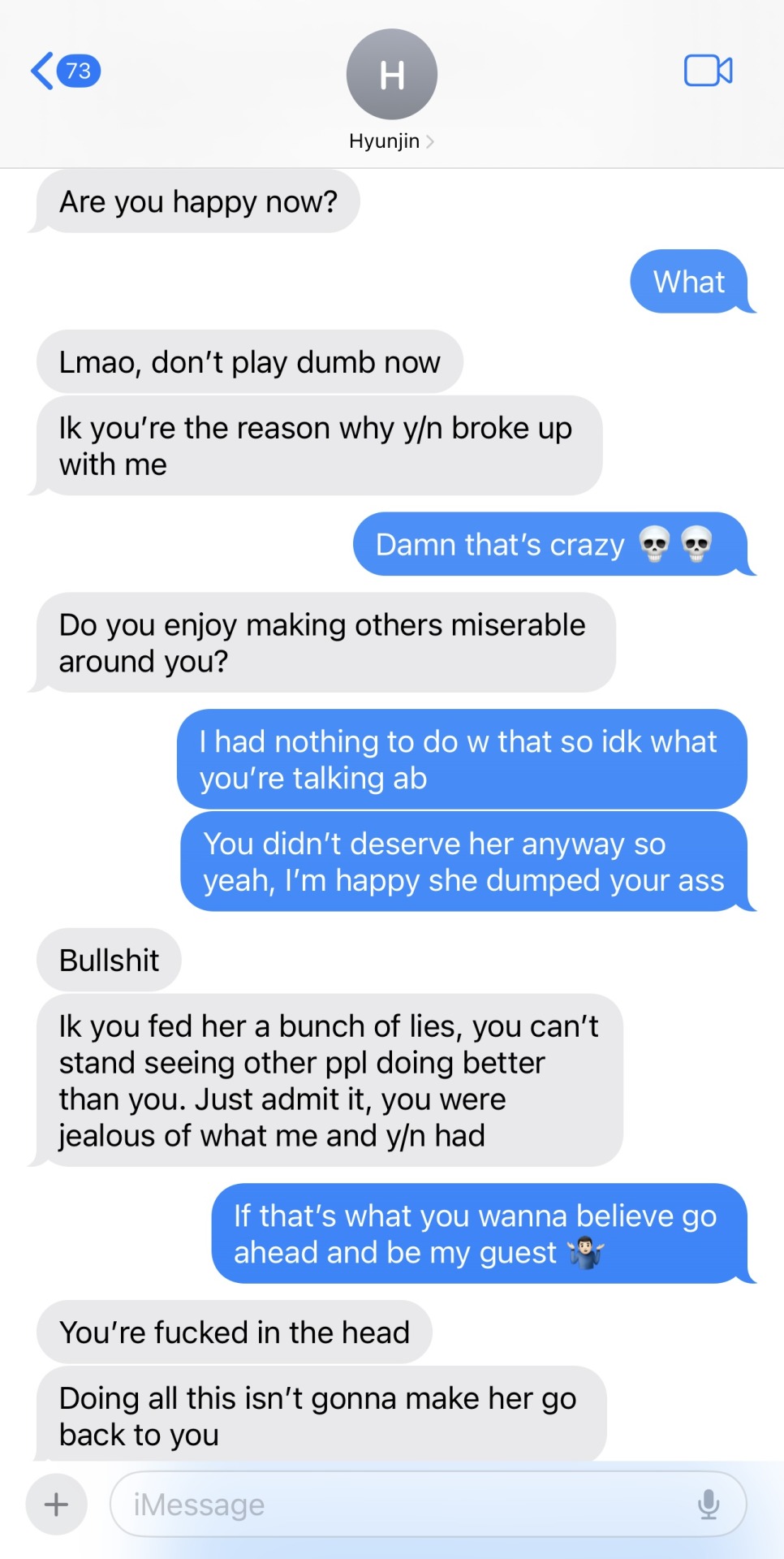Select the 'Are you happy now?' bubble
The width and height of the screenshot is (784, 1559).
coord(197,201)
